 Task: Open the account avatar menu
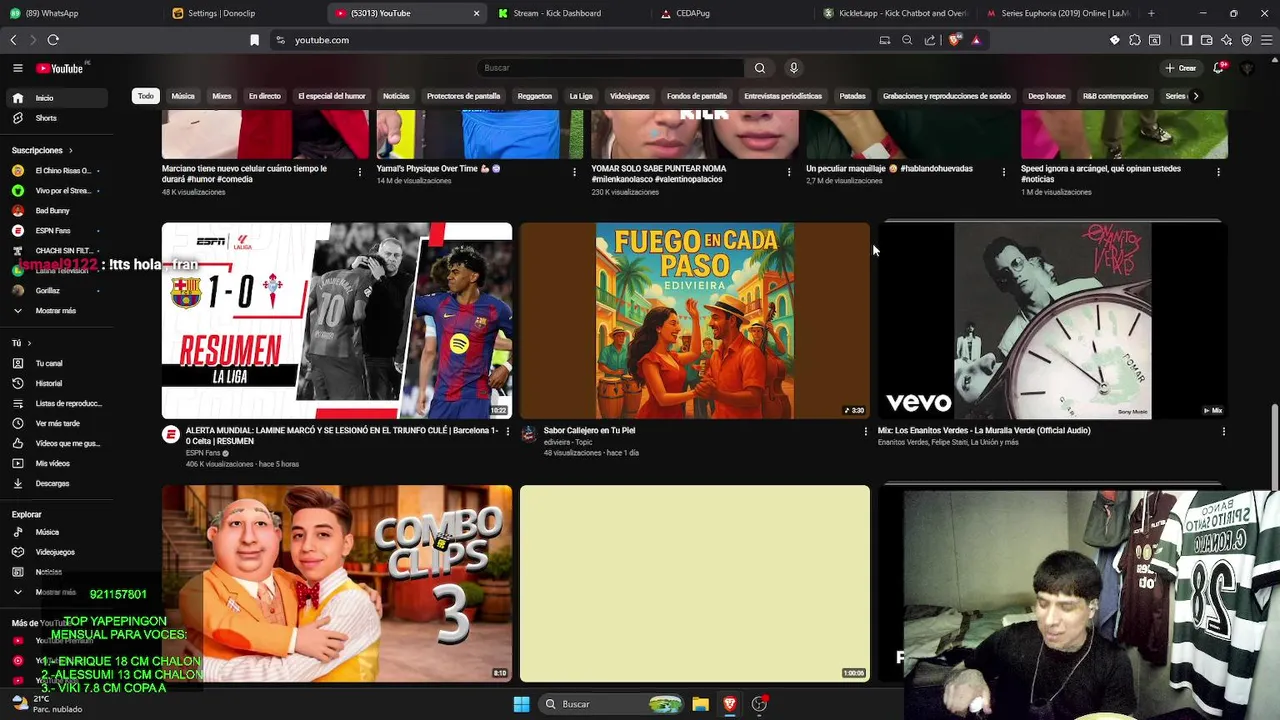coord(1247,68)
